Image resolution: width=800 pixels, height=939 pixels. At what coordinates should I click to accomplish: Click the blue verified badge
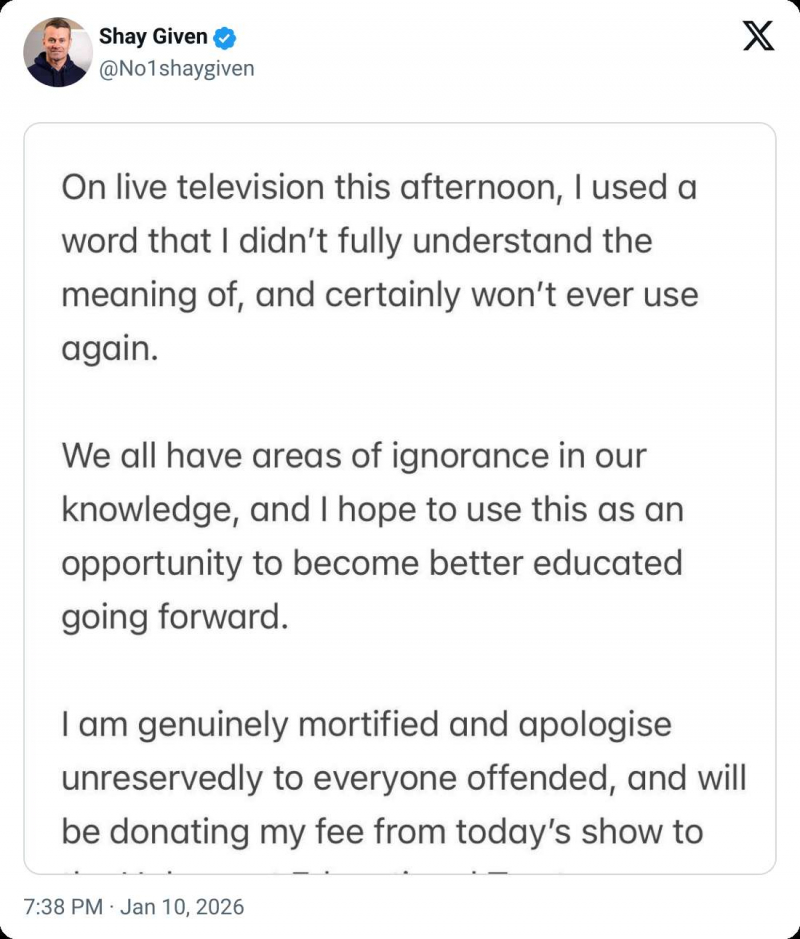[x=227, y=38]
